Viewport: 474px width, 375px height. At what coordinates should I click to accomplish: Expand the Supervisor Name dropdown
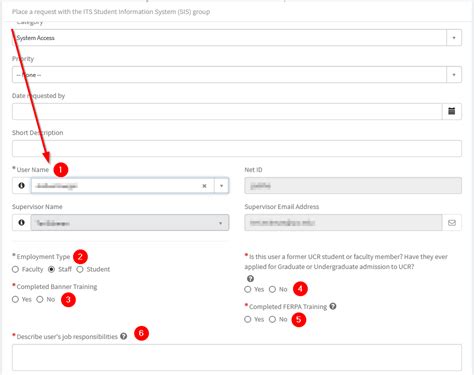[130, 223]
